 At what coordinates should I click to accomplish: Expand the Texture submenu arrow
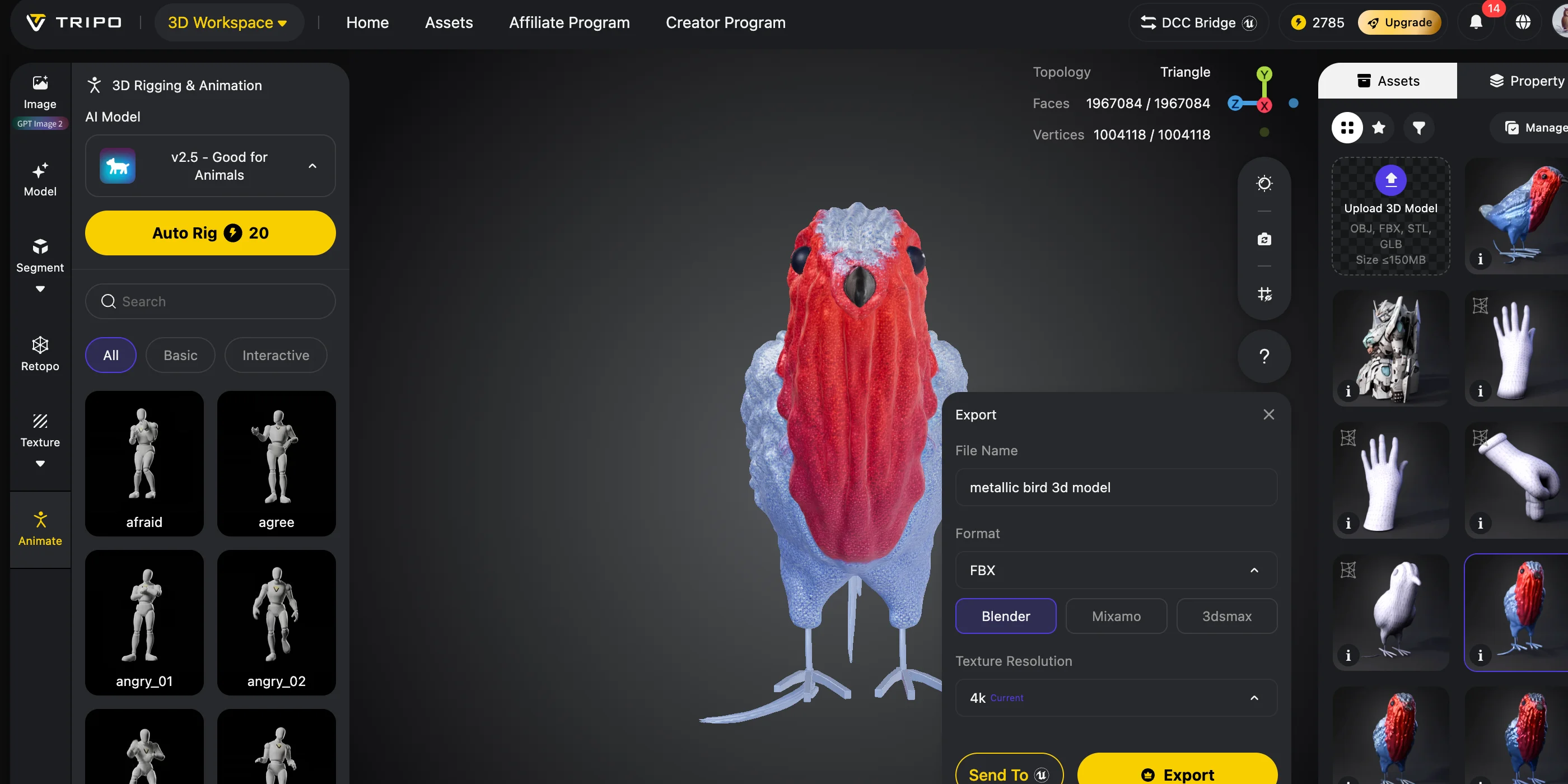[40, 464]
